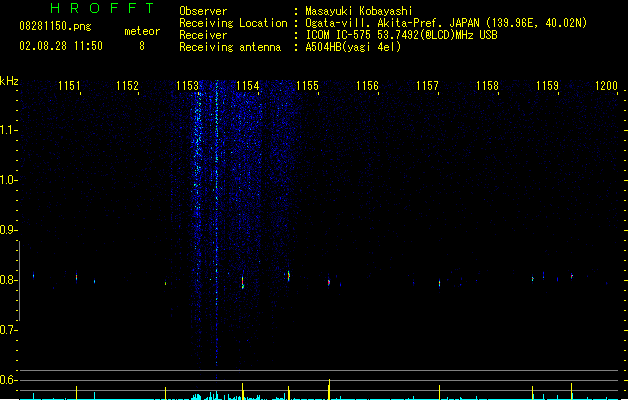Click frequency axis label 0.9
629x400 pixels.
coord(8,230)
